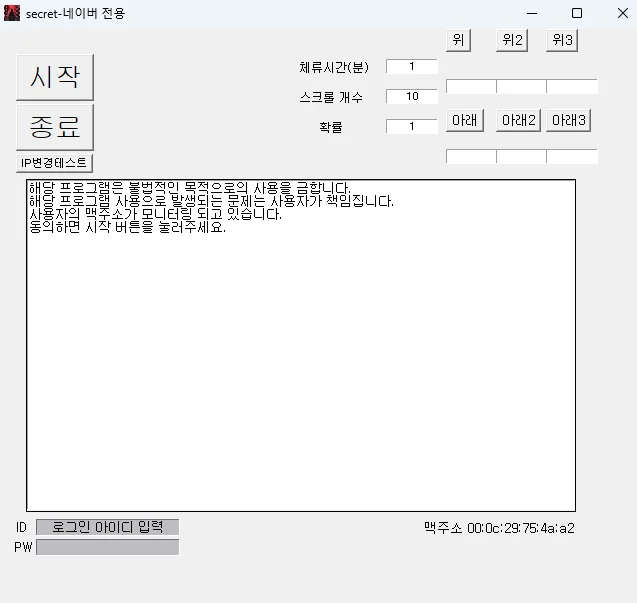
Task: Click the ID field 로그인 아이디 입력
Action: coord(108,527)
